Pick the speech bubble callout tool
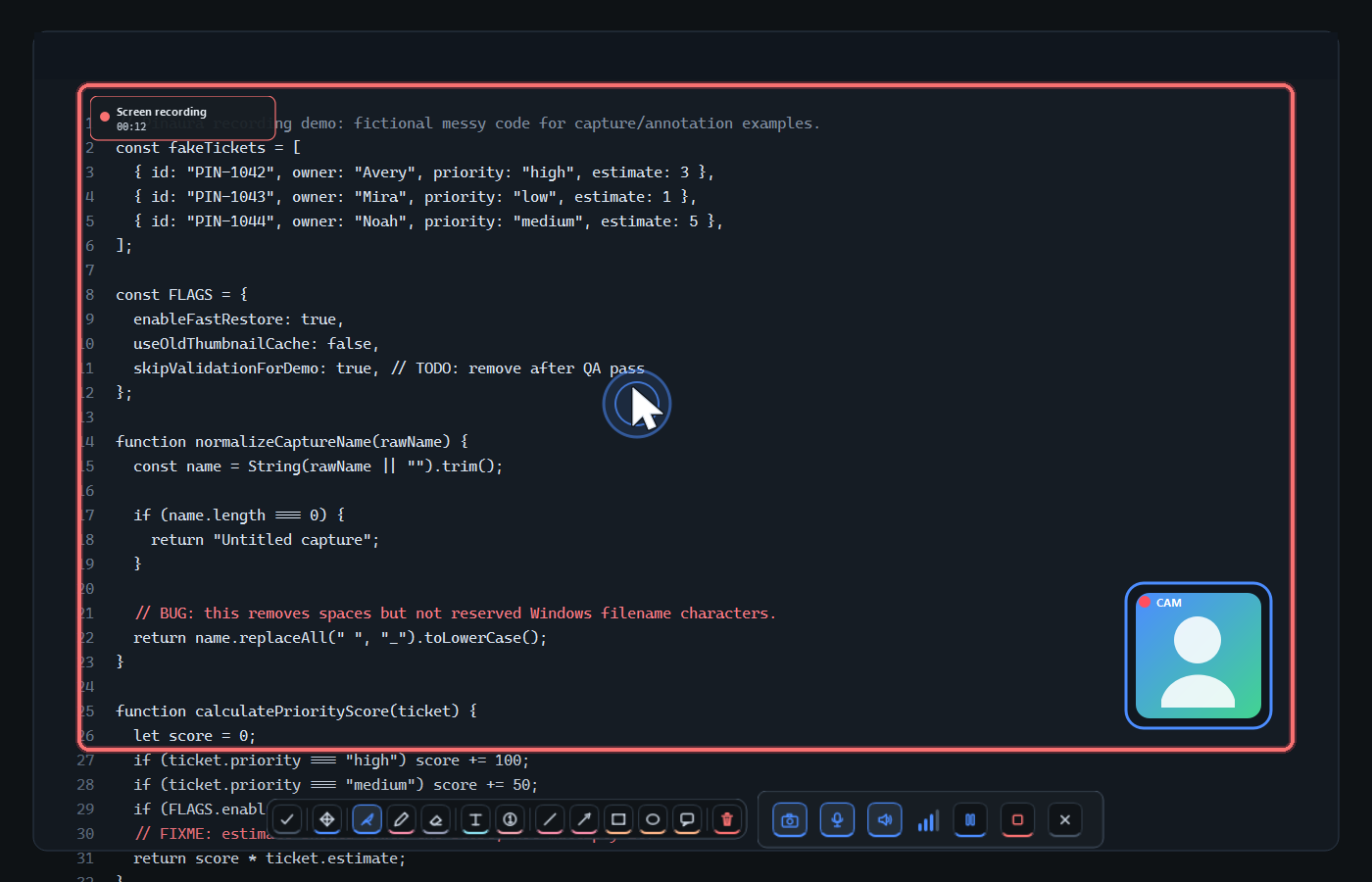Viewport: 1372px width, 882px height. coord(687,819)
